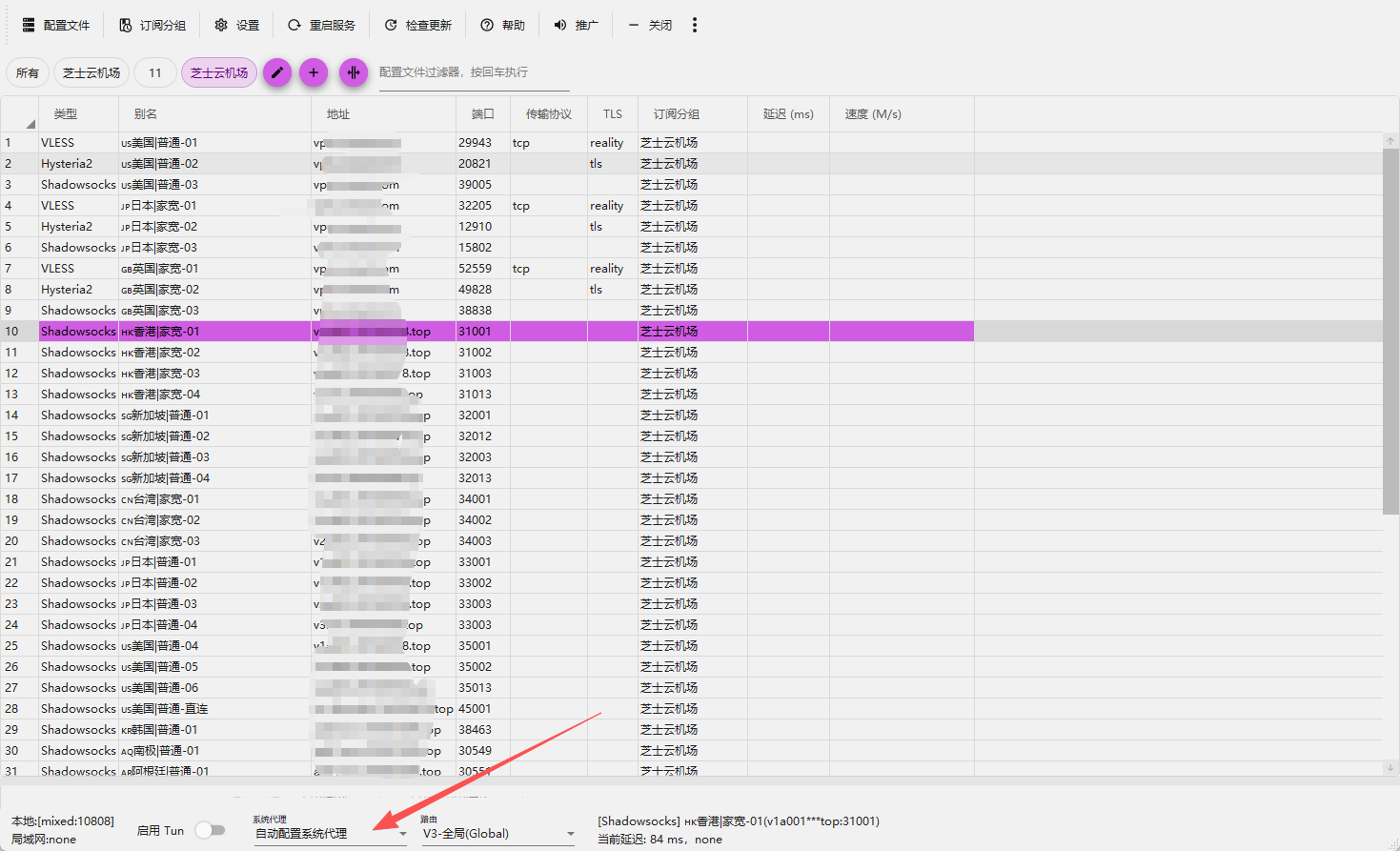Toggle the 启用 Tun switch

point(210,830)
